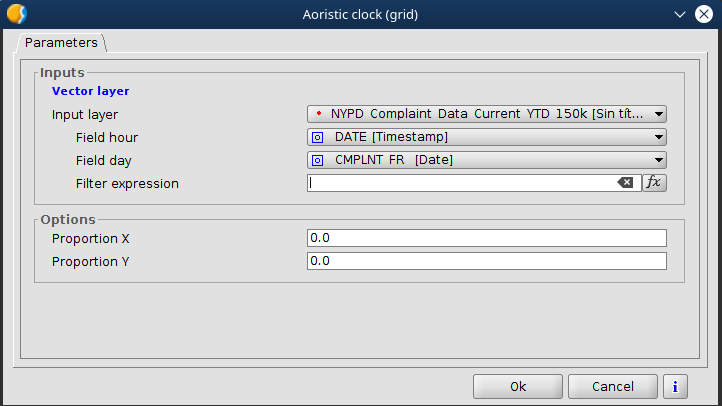Image resolution: width=722 pixels, height=406 pixels.
Task: Click the Vector layer heading
Action: tap(90, 91)
